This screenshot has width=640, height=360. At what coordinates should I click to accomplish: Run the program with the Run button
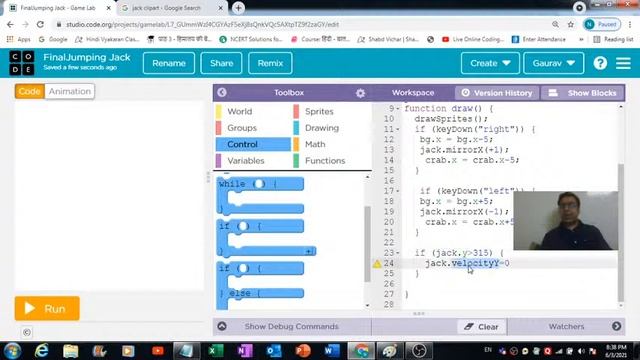coord(47,309)
